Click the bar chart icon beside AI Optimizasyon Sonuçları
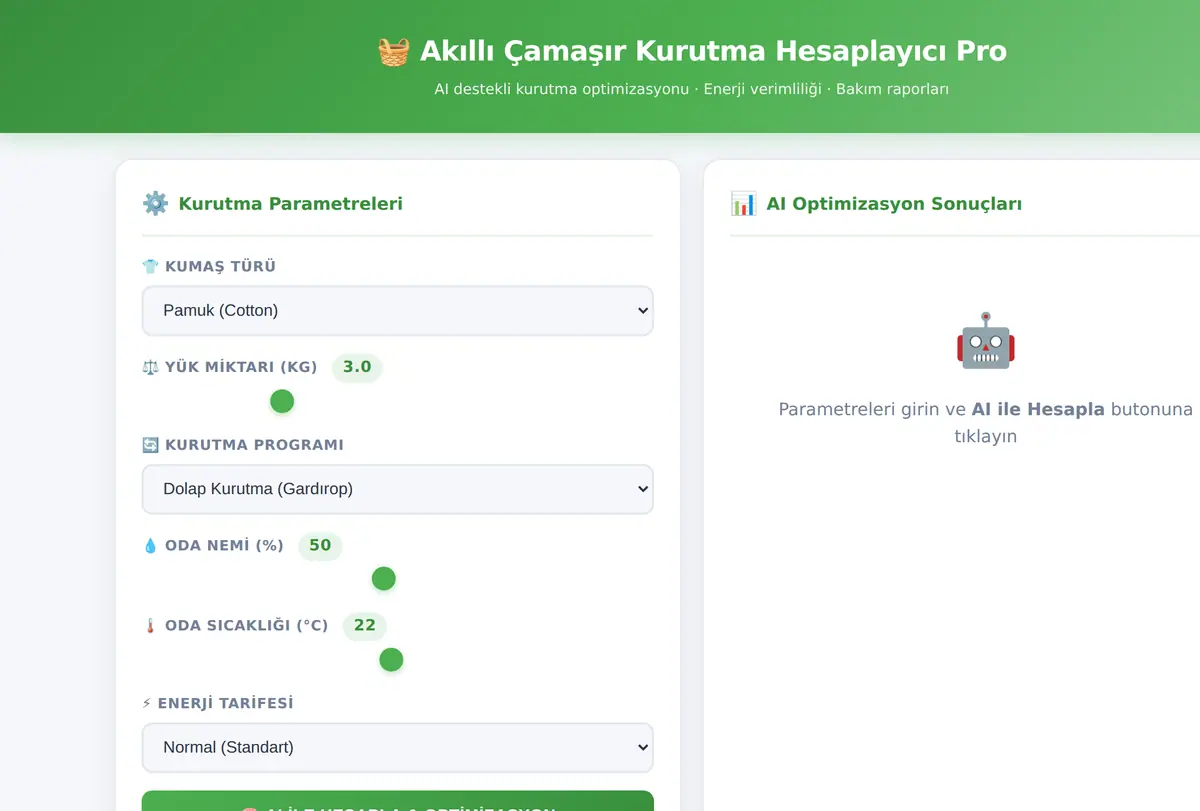This screenshot has width=1200, height=811. coord(743,204)
